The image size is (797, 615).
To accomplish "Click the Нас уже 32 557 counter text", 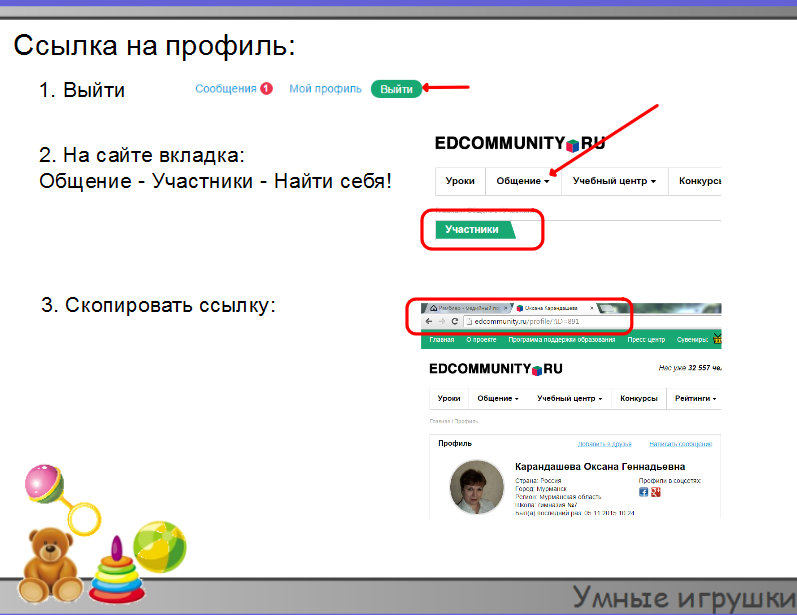I will pos(690,367).
